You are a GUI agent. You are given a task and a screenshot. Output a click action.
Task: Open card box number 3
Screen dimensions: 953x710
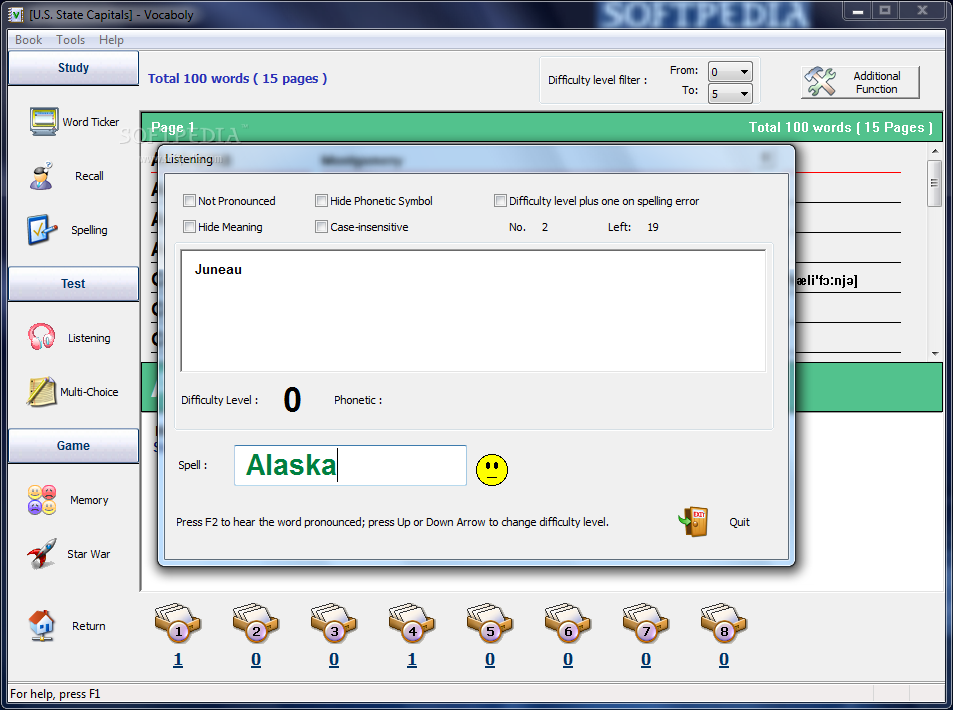[x=334, y=623]
